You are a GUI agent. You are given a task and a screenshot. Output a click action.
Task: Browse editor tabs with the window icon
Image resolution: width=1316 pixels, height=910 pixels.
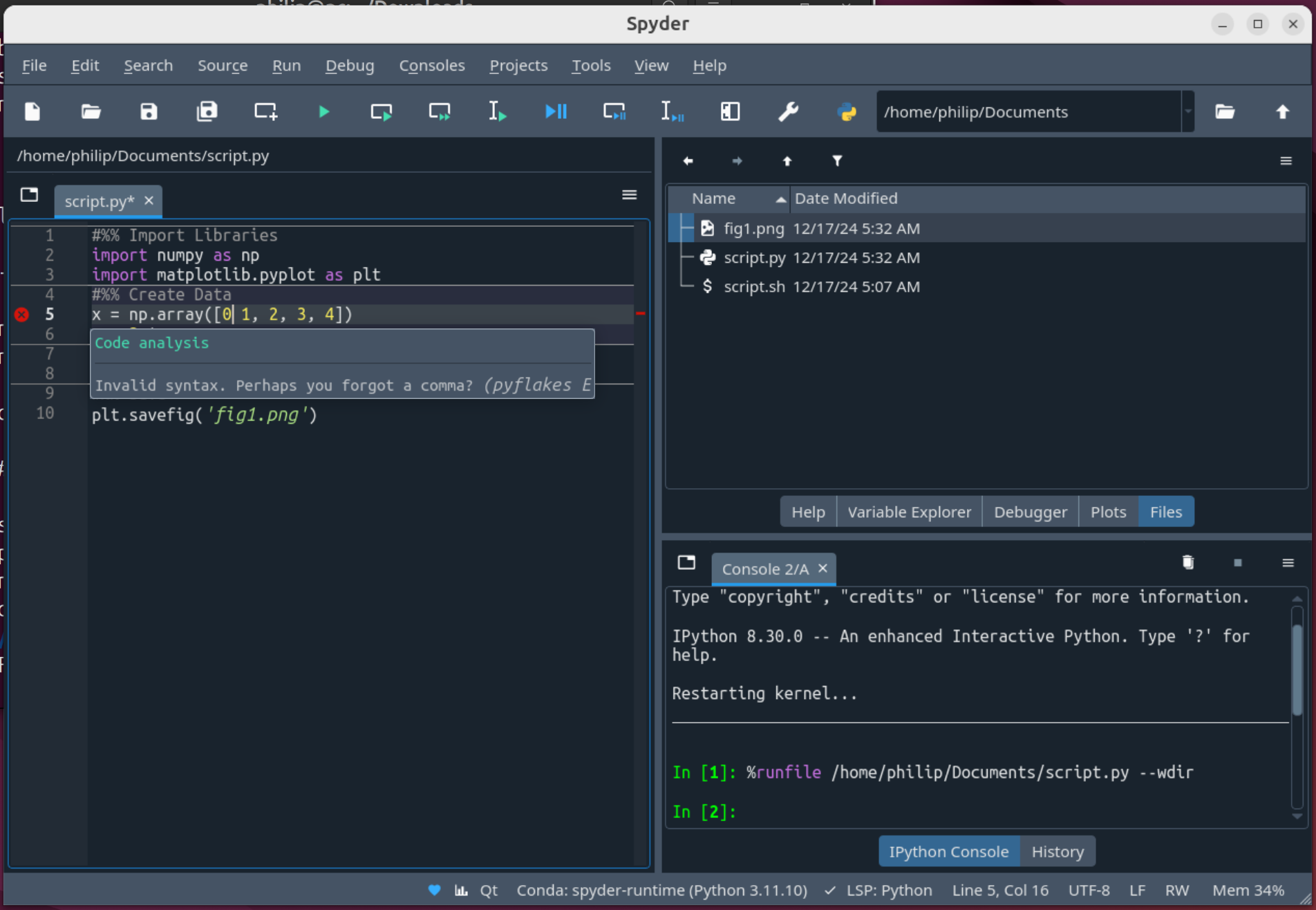click(x=29, y=195)
